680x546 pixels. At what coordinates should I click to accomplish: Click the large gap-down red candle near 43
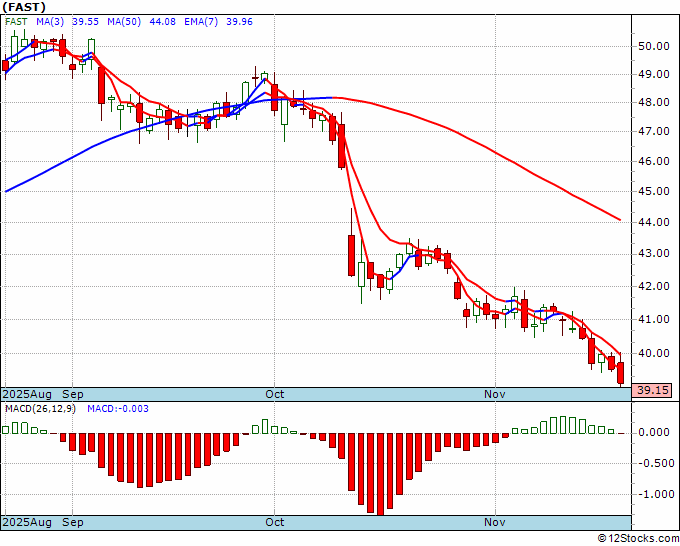click(351, 255)
